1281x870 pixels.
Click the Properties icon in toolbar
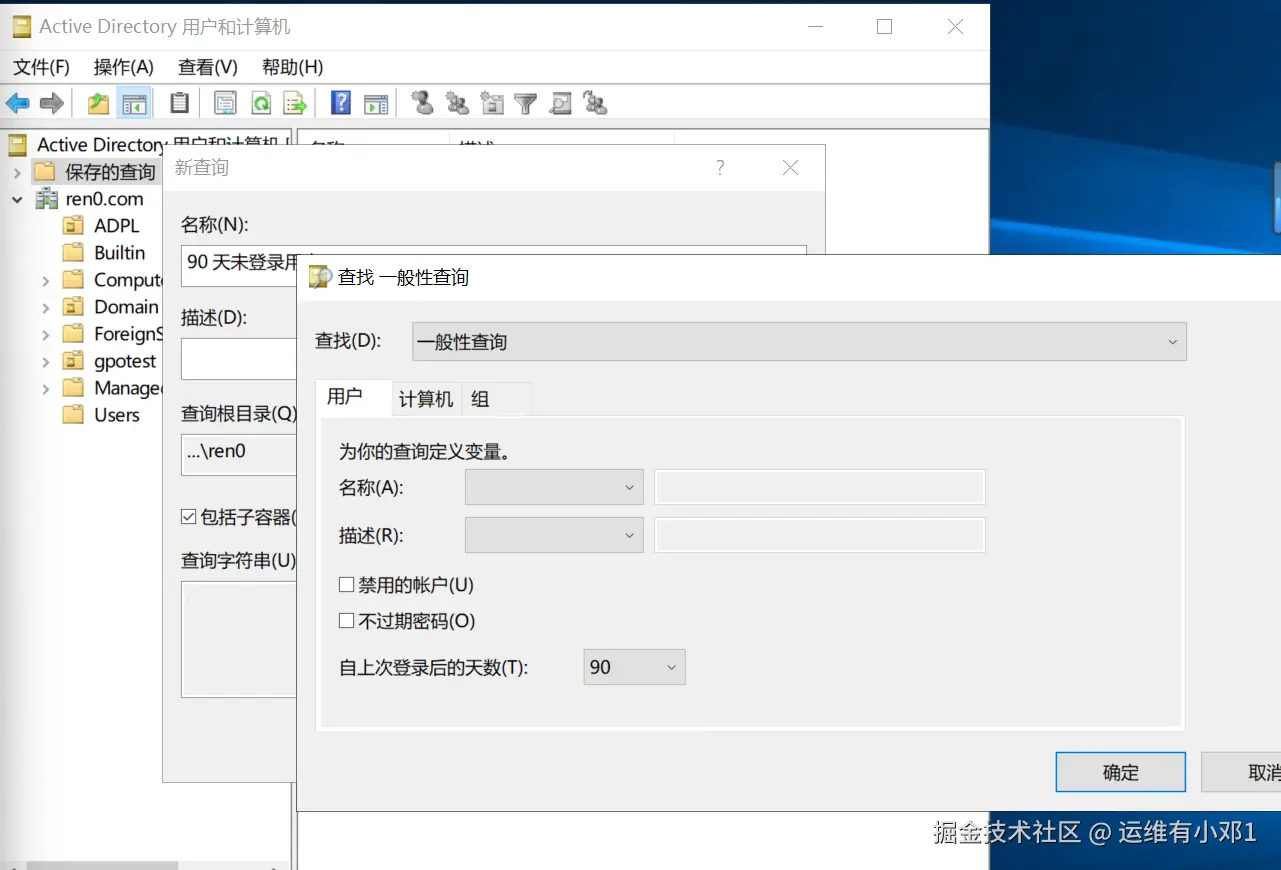[x=226, y=103]
